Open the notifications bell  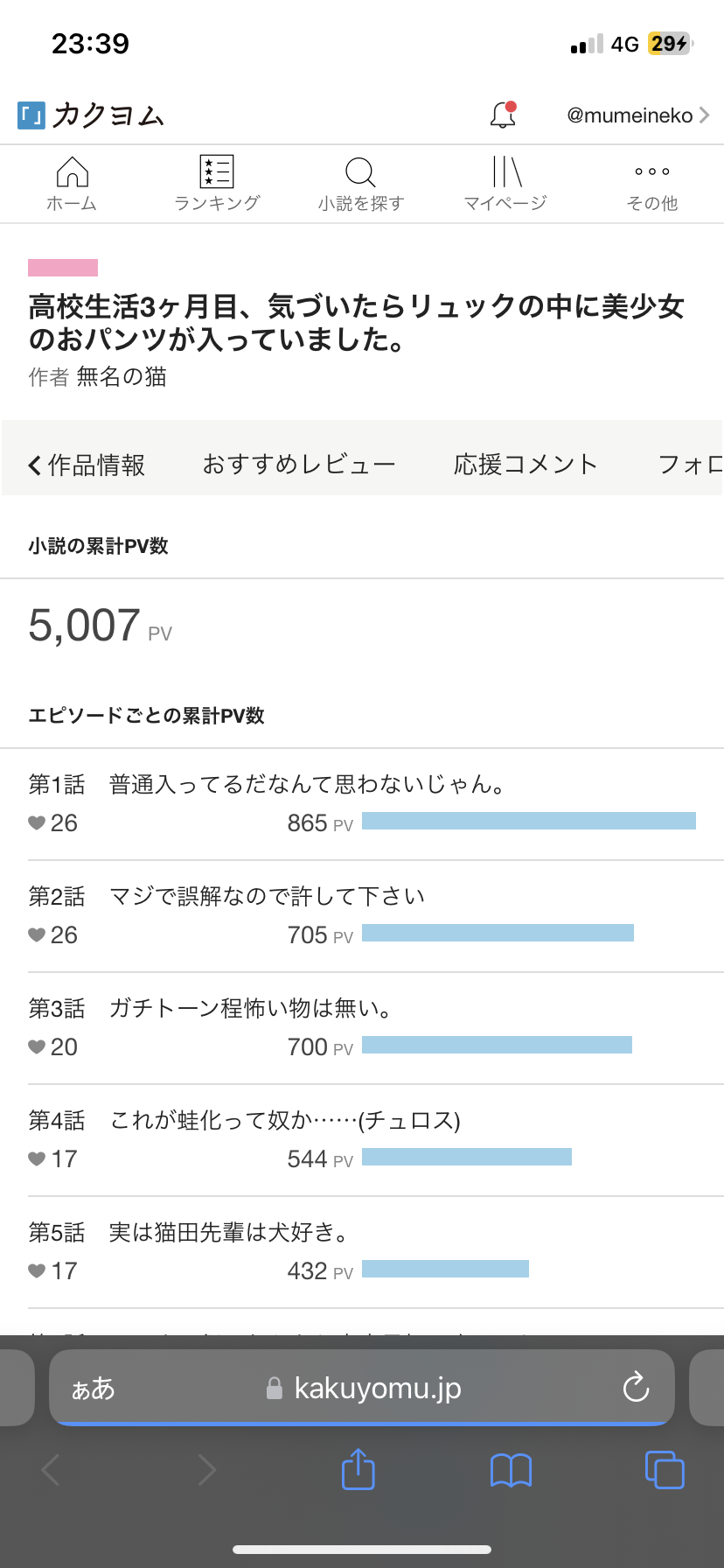[x=503, y=115]
